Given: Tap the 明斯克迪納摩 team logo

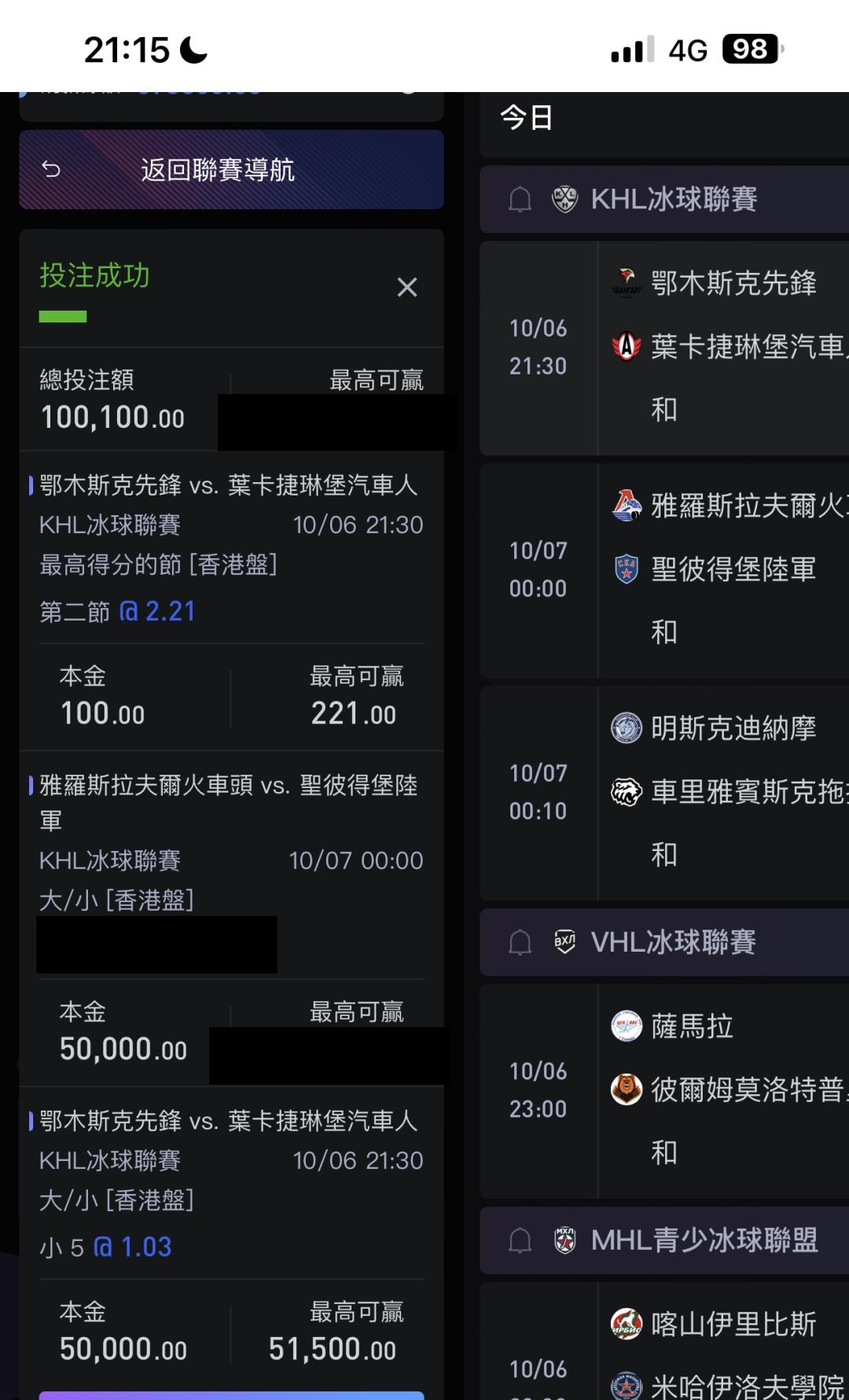Looking at the screenshot, I should pyautogui.click(x=627, y=728).
